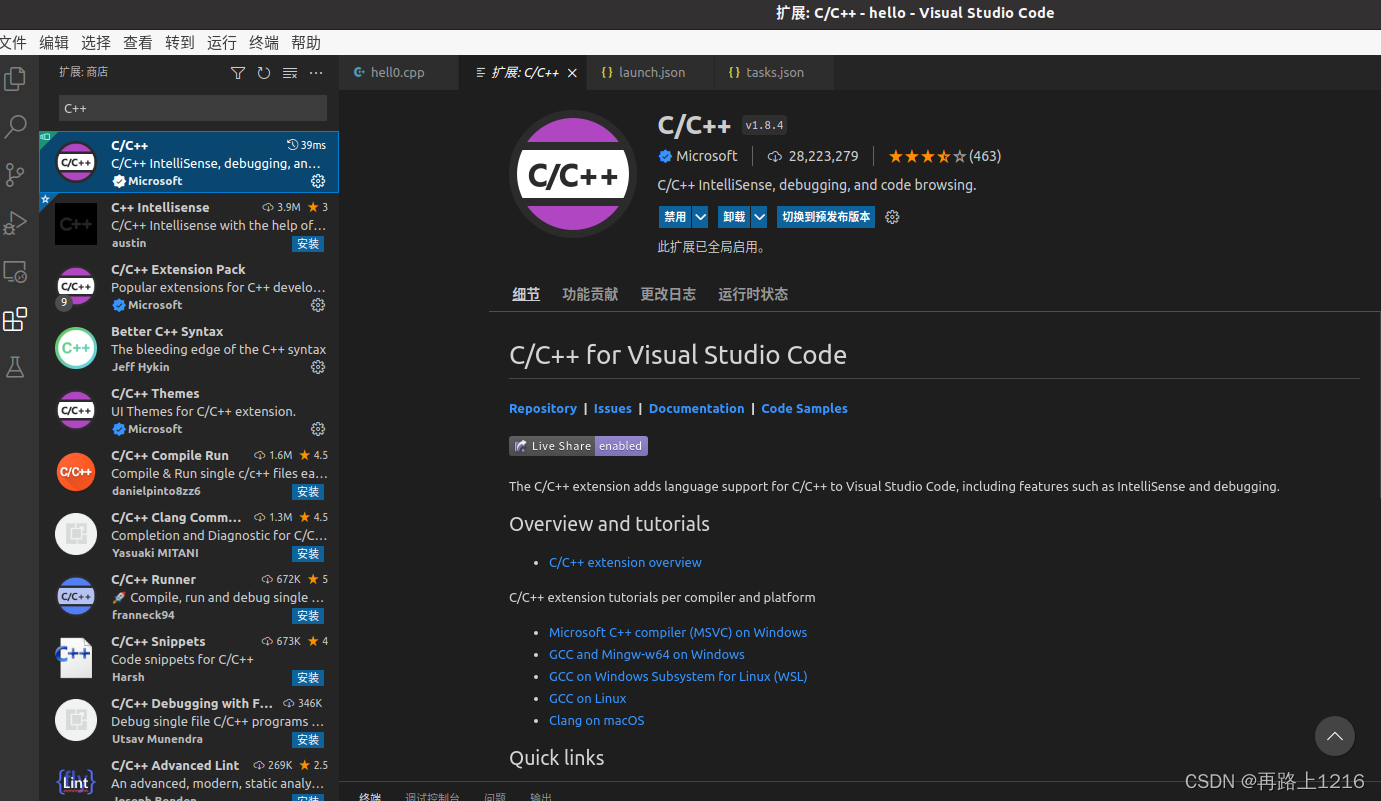Open the 转到 menu
The height and width of the screenshot is (801, 1381).
180,43
